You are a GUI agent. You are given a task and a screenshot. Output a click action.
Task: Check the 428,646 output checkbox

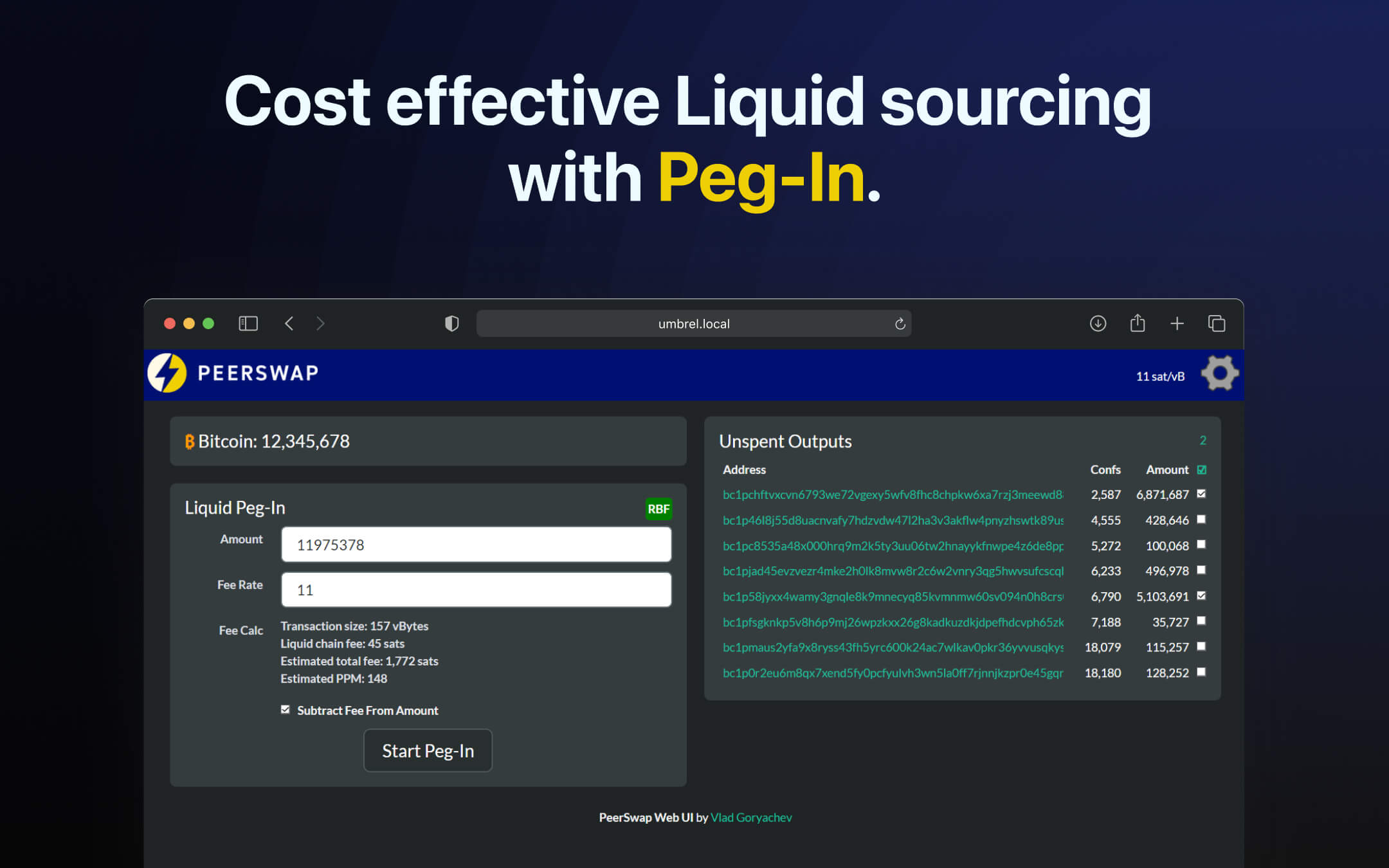[1201, 519]
